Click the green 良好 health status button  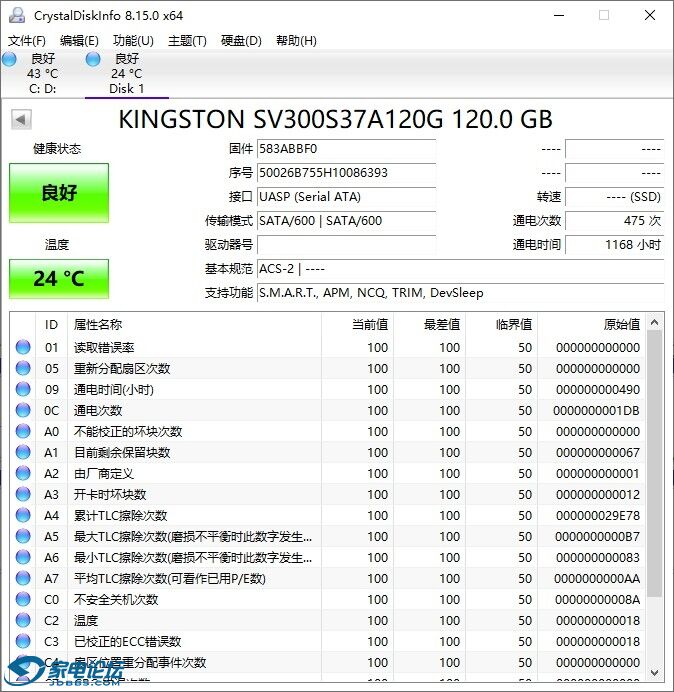59,193
